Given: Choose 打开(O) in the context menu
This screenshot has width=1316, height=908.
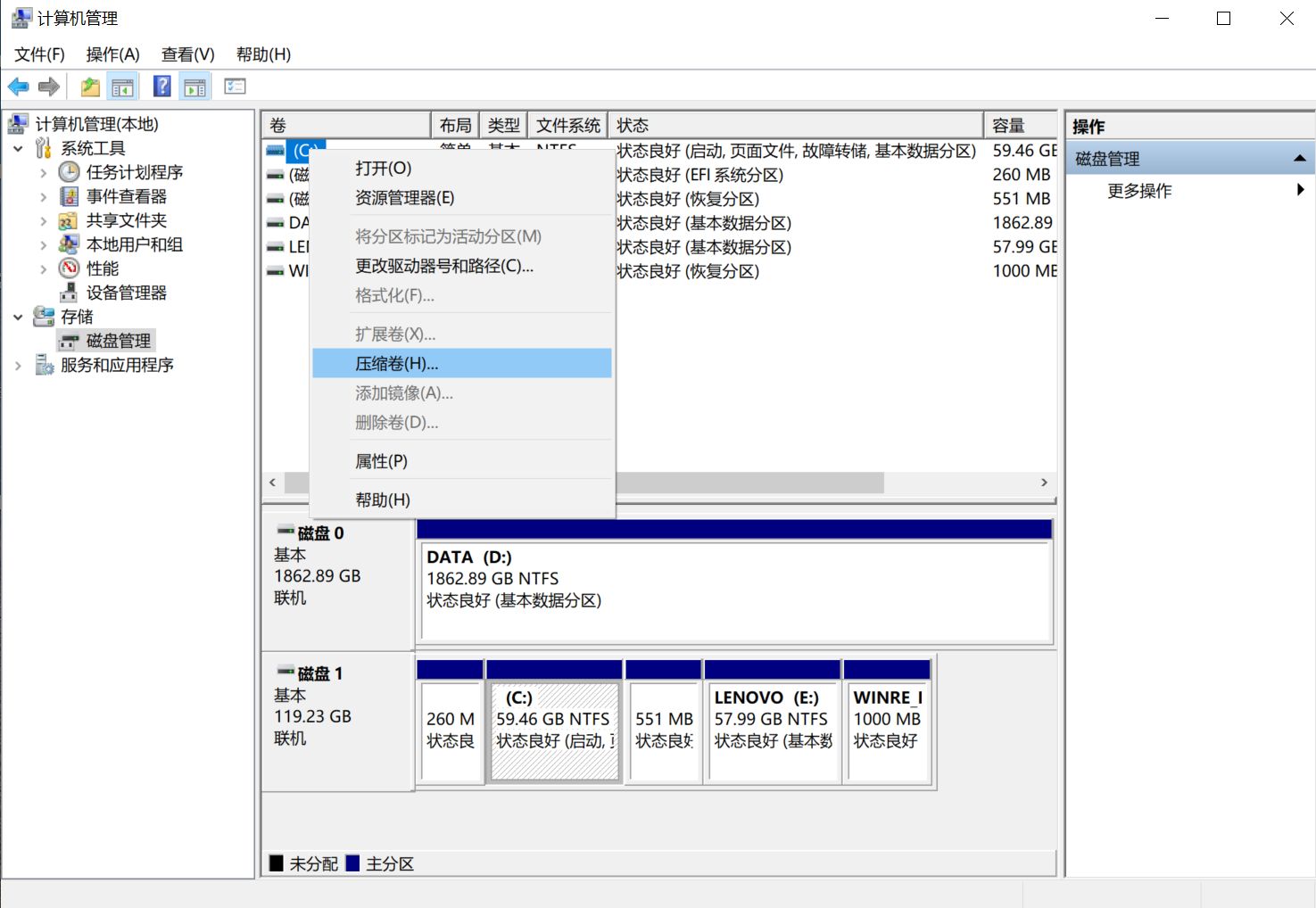Looking at the screenshot, I should click(x=462, y=169).
